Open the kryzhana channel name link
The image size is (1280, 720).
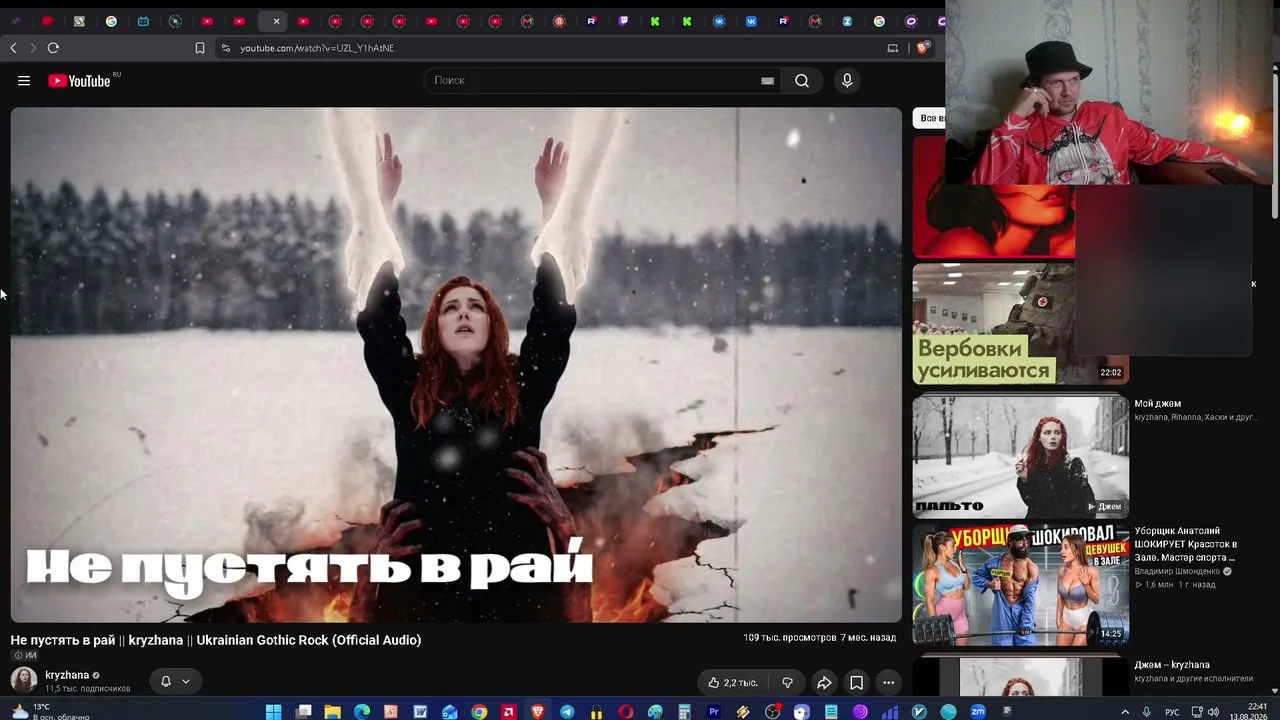67,675
